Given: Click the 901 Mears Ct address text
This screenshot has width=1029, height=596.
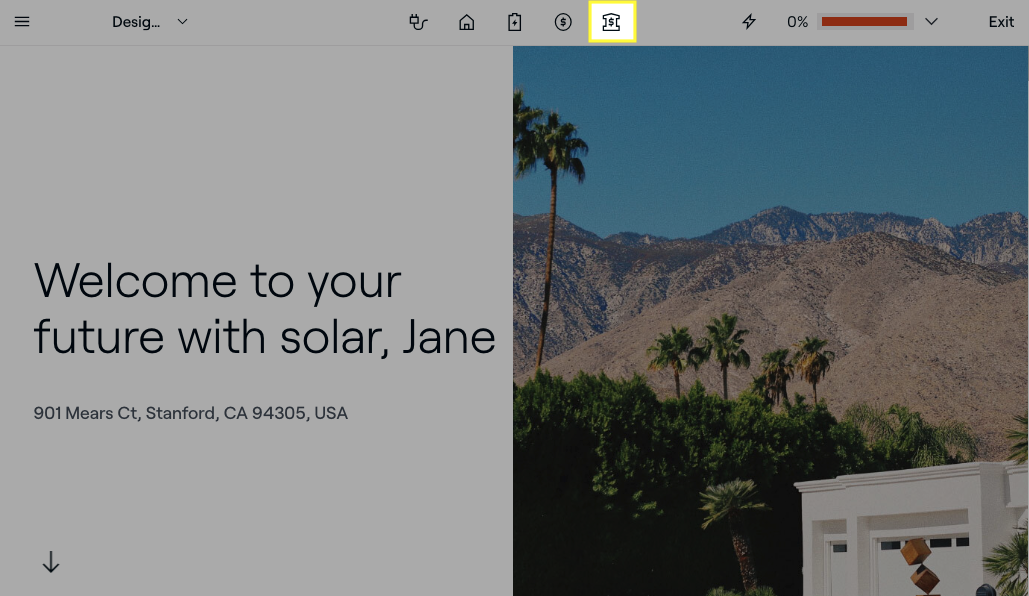Looking at the screenshot, I should 190,413.
